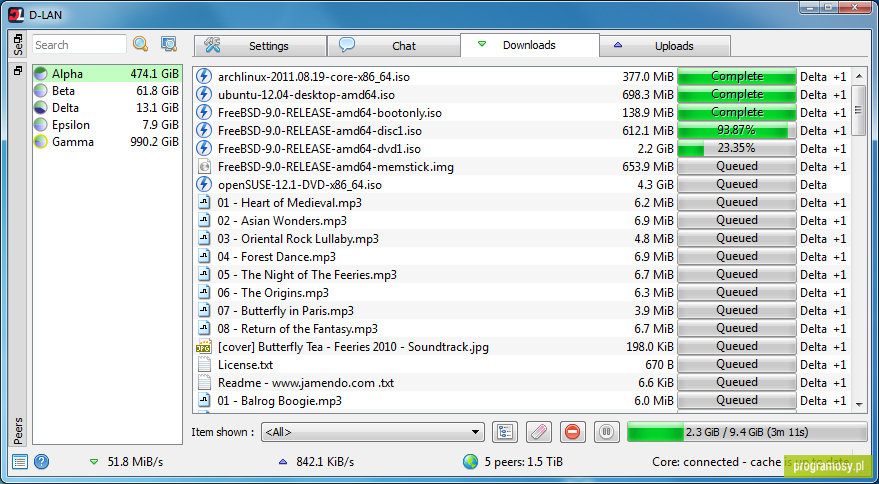Click the ubuntu-12.04 iso lightning icon
The height and width of the screenshot is (484, 879).
coord(204,94)
